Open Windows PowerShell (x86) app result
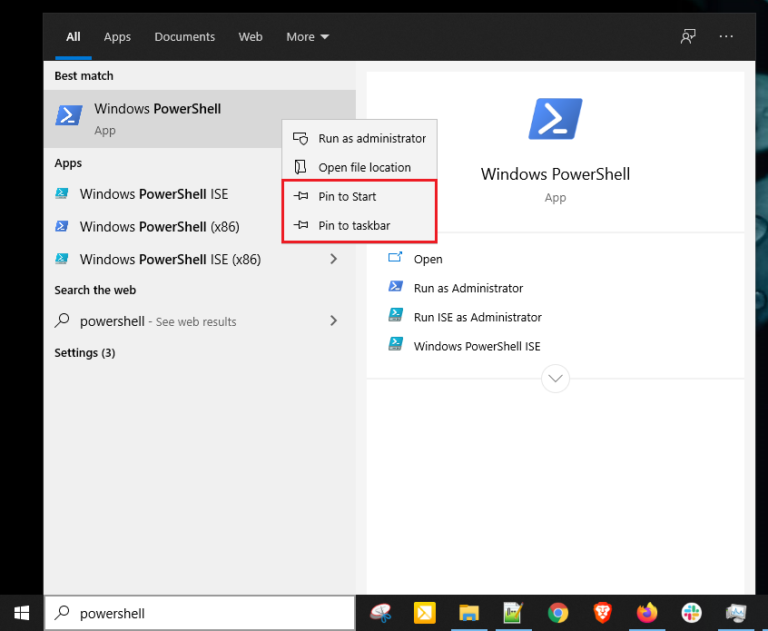Viewport: 768px width, 631px height. tap(199, 227)
